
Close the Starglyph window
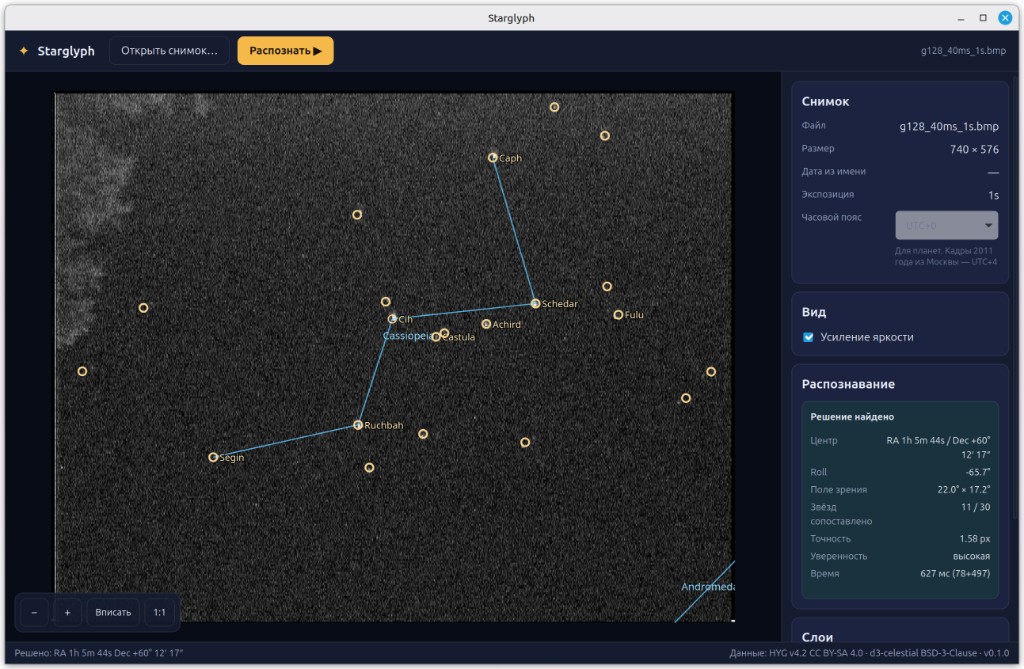[1005, 18]
